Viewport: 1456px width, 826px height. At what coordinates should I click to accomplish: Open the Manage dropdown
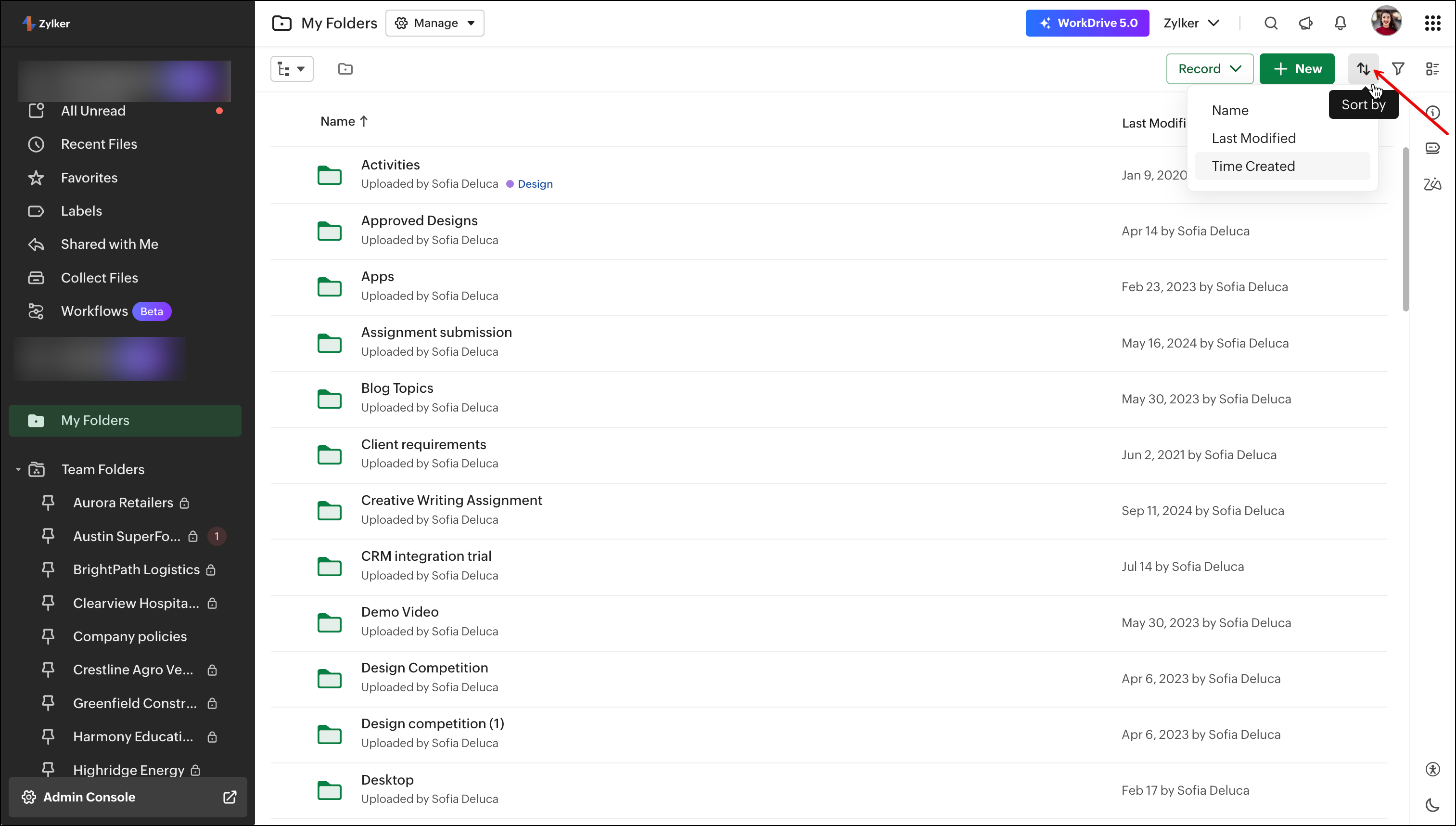[435, 23]
